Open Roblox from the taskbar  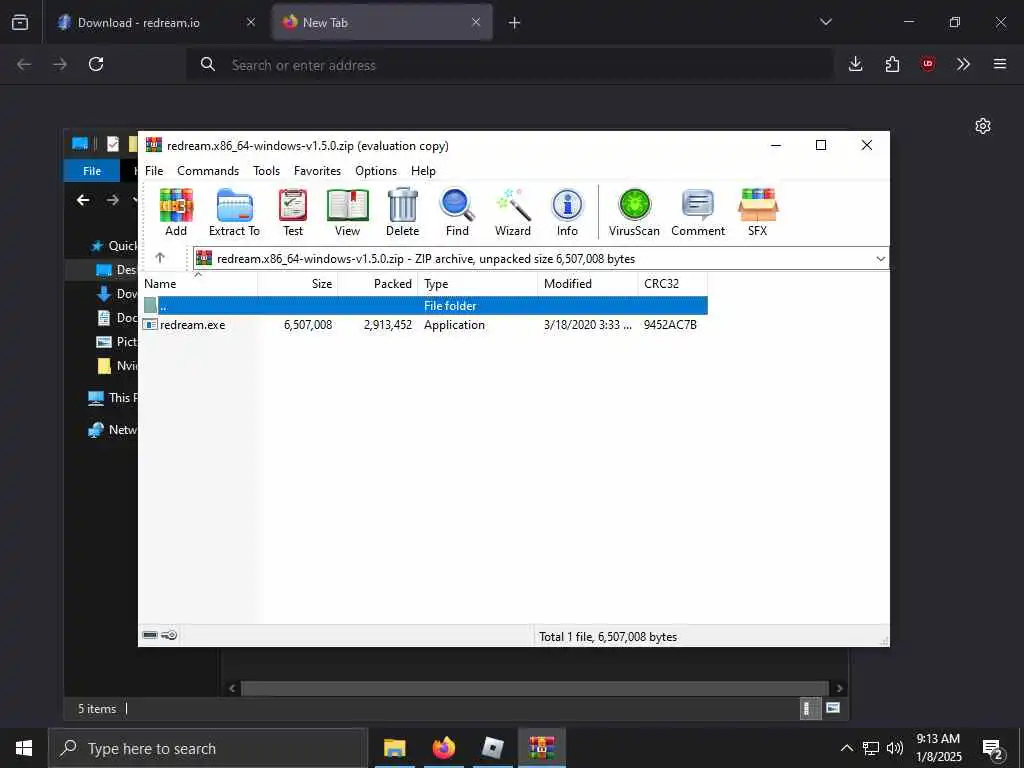tap(492, 748)
